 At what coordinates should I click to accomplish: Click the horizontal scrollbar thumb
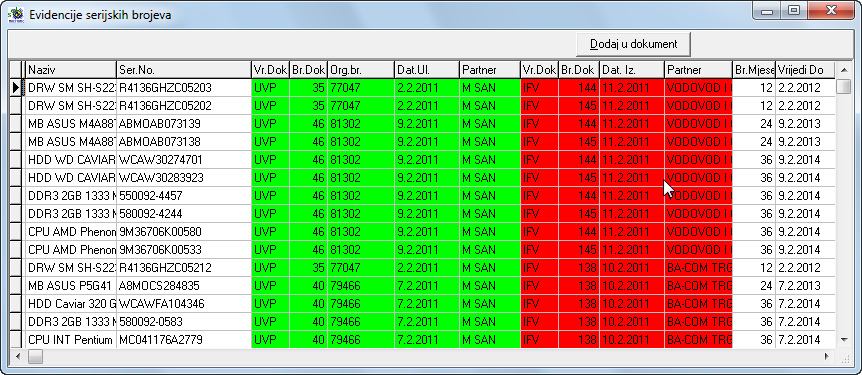[x=35, y=356]
